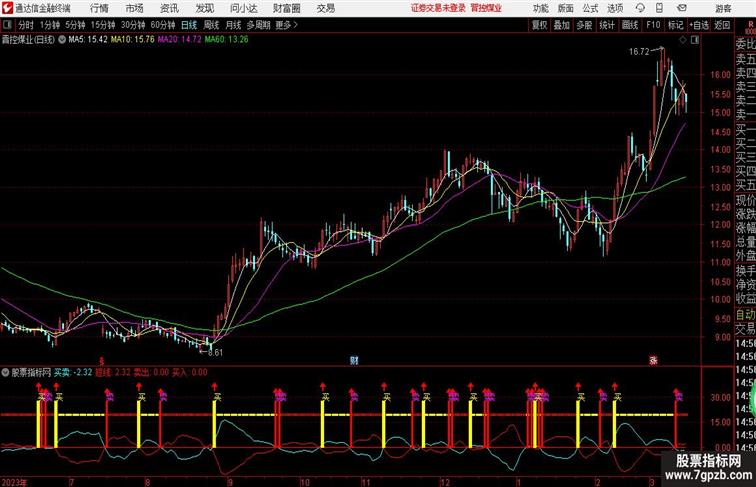
Task: Click the 叠加 overlay toolbar button
Action: pyautogui.click(x=562, y=25)
